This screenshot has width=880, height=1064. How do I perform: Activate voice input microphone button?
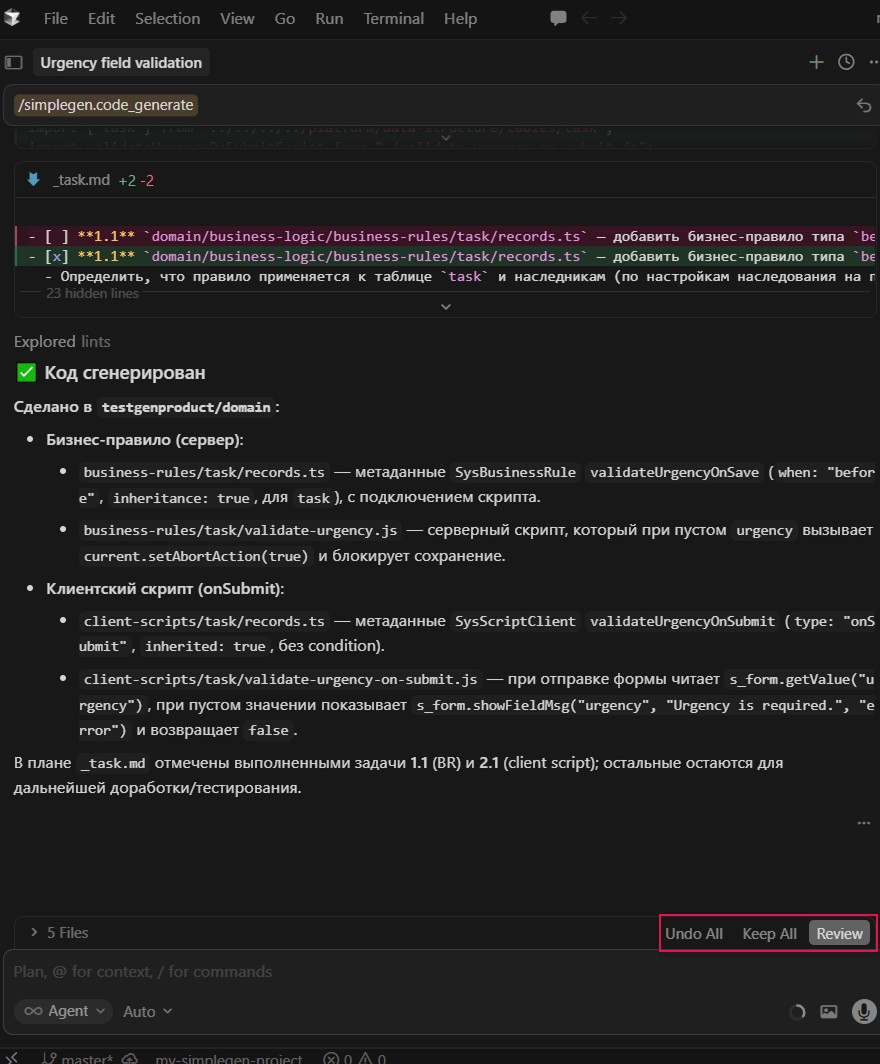(x=863, y=1011)
